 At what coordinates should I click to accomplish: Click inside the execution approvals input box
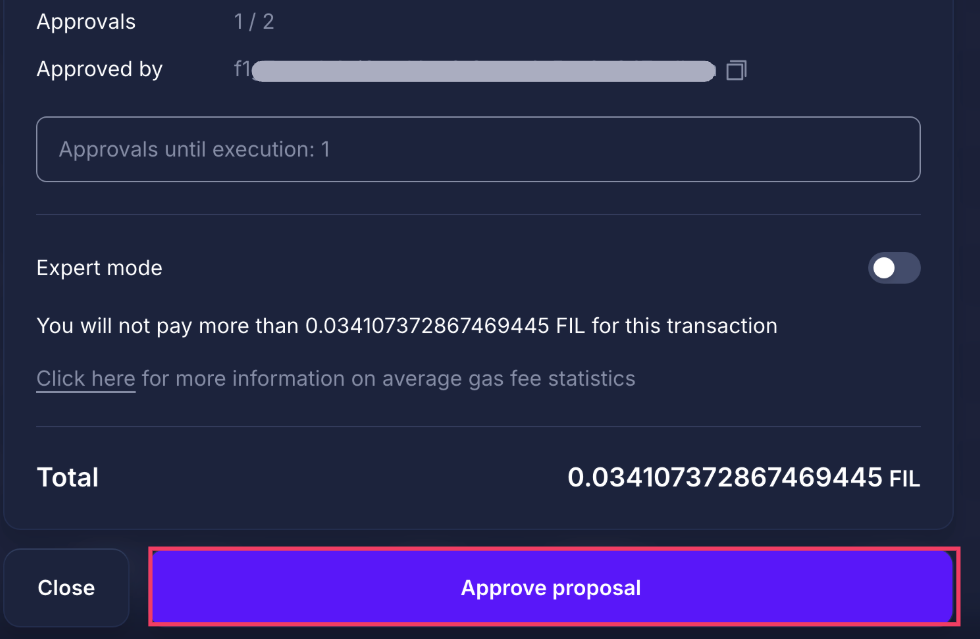click(478, 148)
